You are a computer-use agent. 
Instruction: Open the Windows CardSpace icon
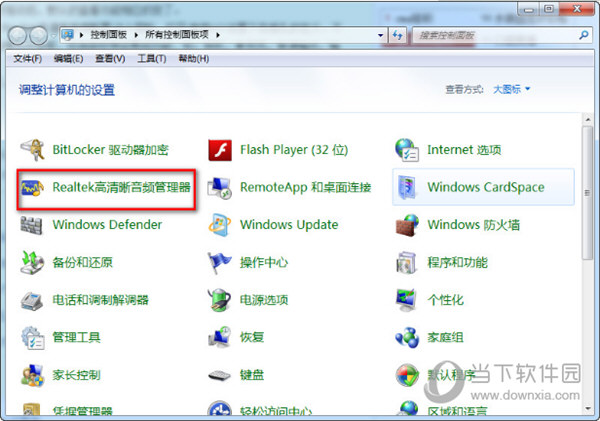[406, 188]
